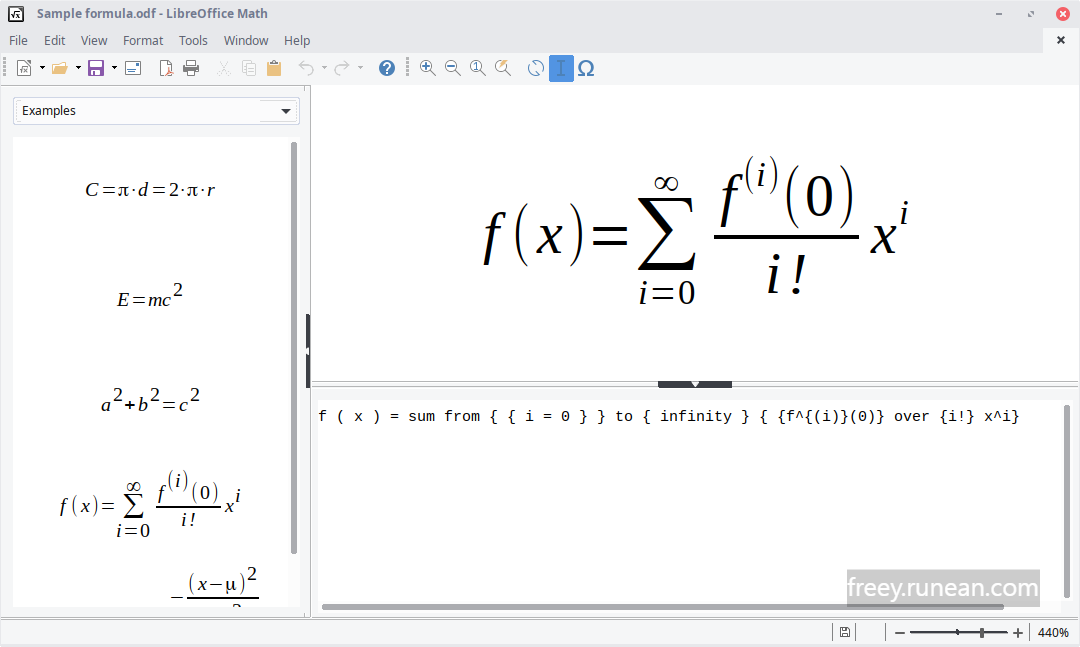The width and height of the screenshot is (1080, 647).
Task: Export the formula as PDF
Action: [164, 68]
